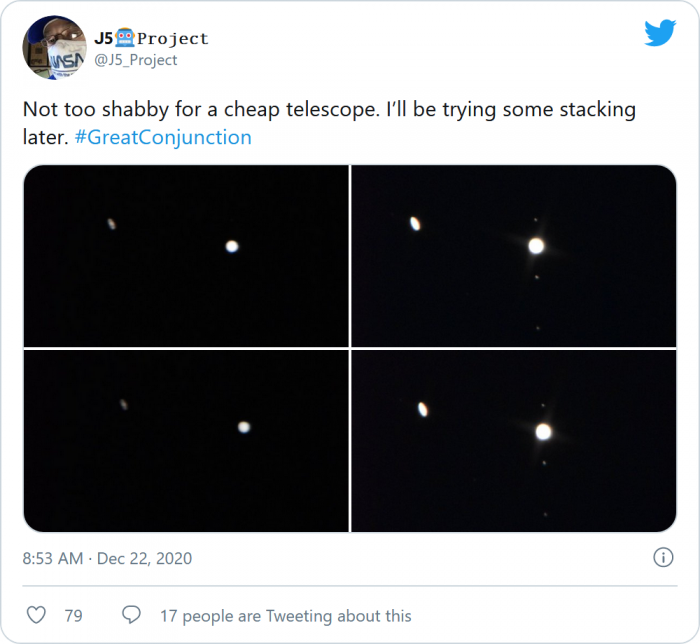Screen dimensions: 700x644
Task: Click Saturn in the bottom-right photo
Action: tap(423, 408)
